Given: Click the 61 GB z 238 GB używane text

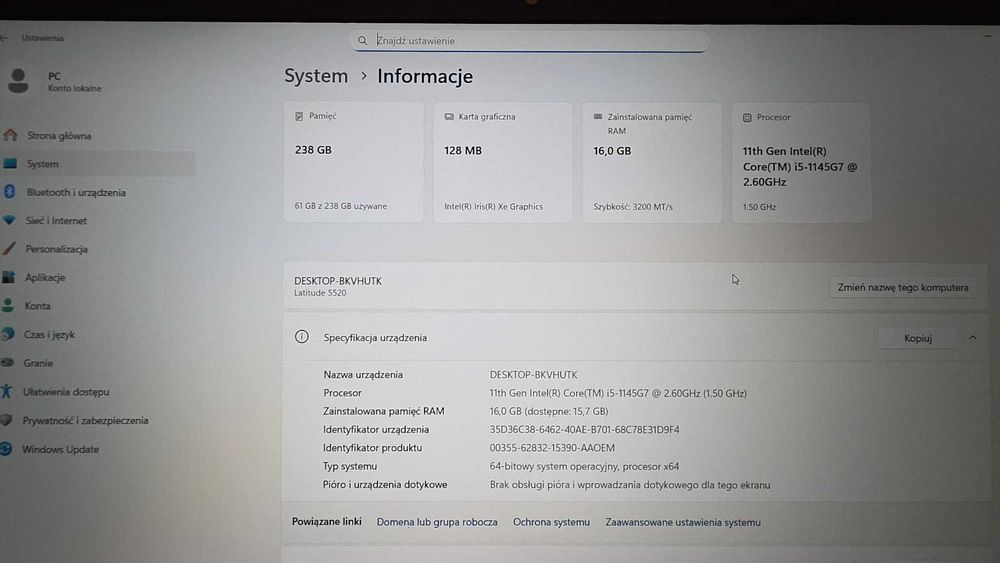Looking at the screenshot, I should 341,206.
